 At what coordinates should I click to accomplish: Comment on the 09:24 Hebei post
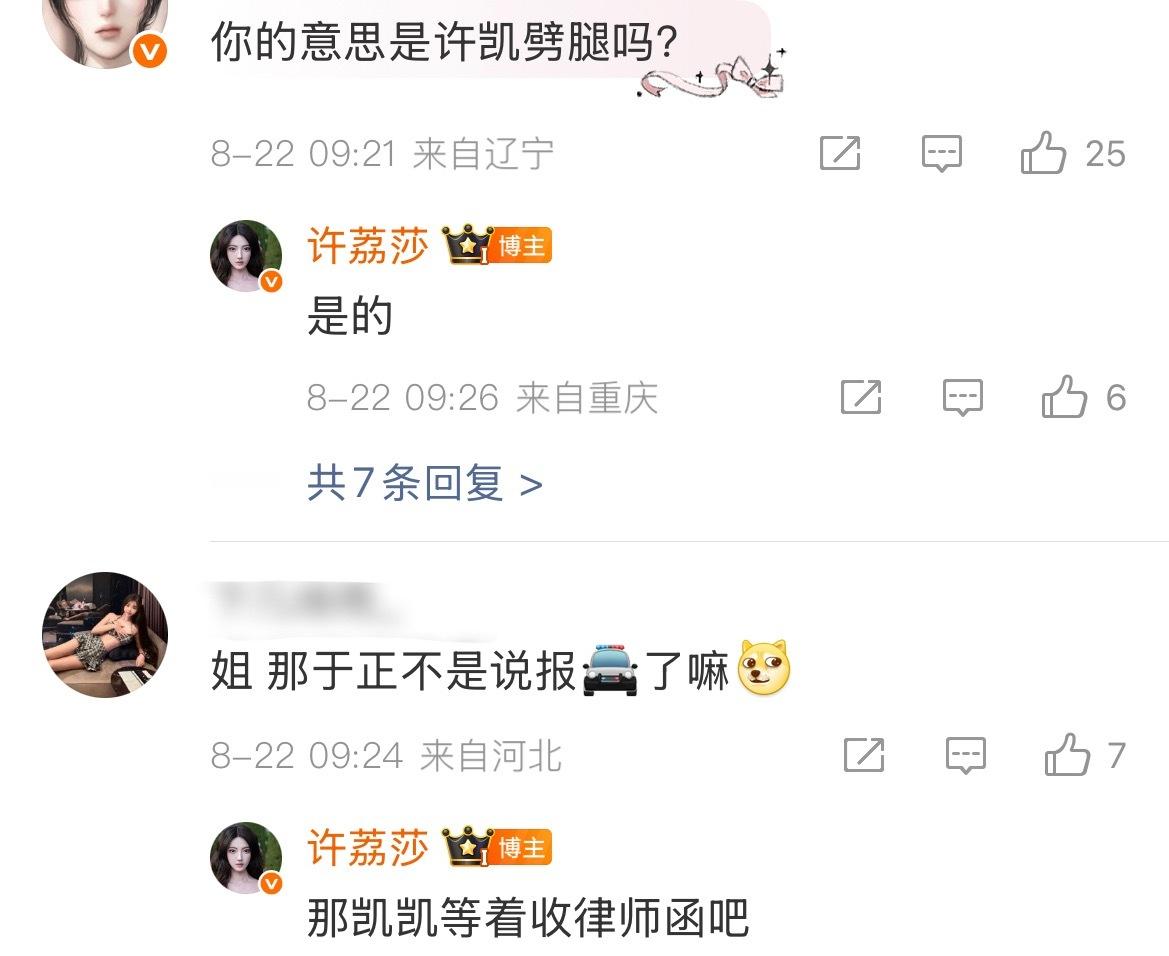965,755
